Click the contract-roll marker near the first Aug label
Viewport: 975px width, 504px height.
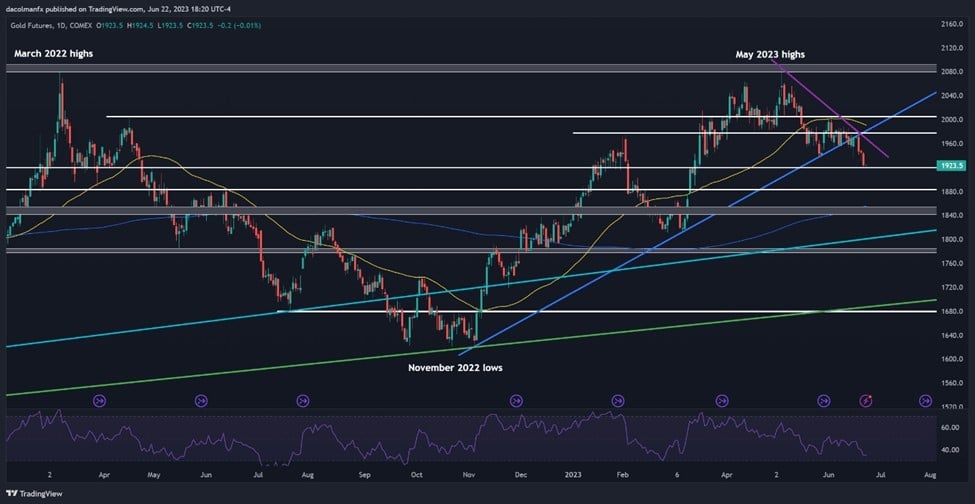tap(303, 401)
